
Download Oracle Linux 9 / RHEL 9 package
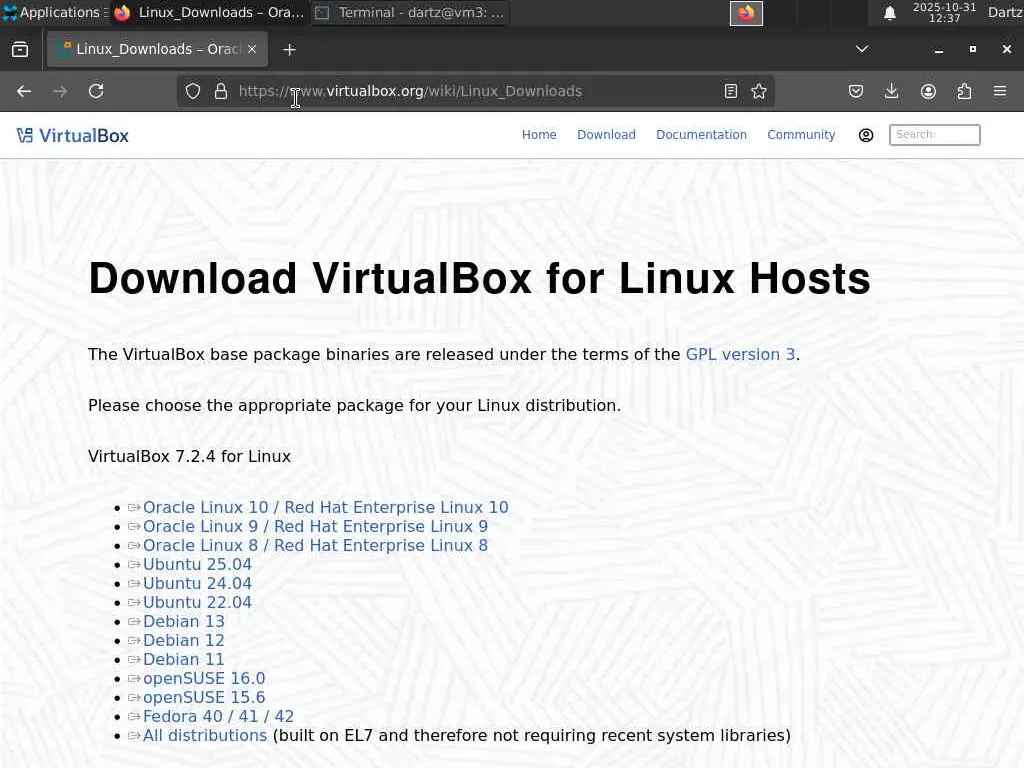coord(315,526)
